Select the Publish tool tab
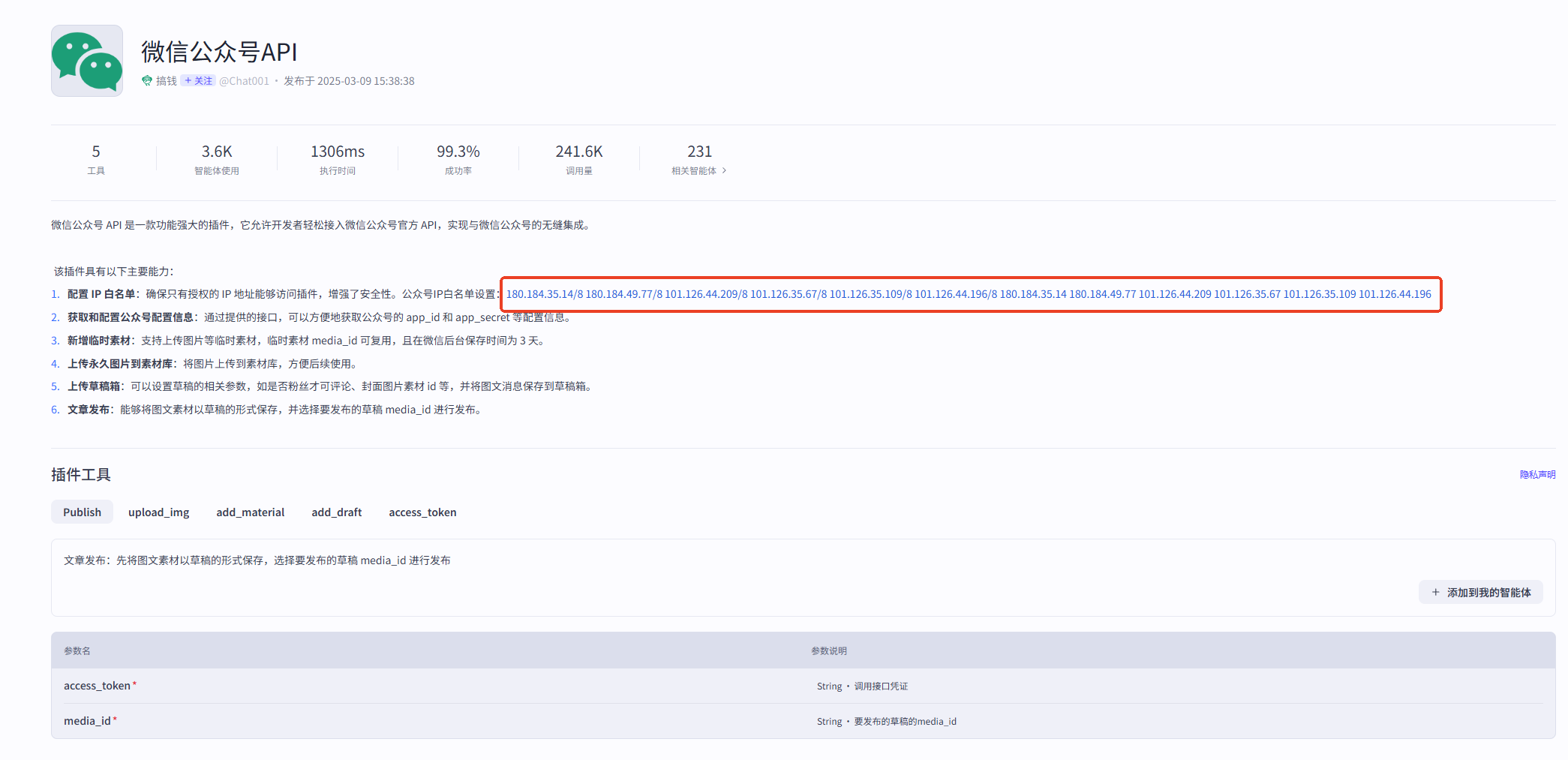The height and width of the screenshot is (760, 1568). [82, 512]
